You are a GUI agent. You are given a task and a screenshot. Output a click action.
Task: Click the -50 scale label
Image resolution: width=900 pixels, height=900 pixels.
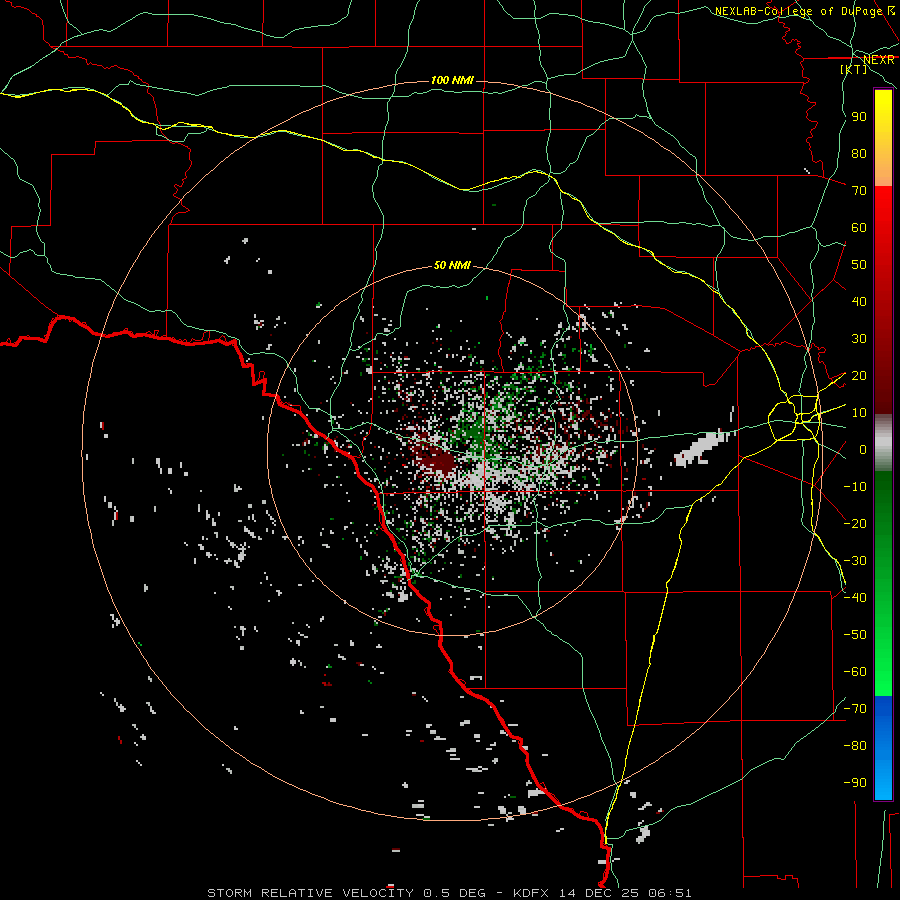tap(855, 635)
